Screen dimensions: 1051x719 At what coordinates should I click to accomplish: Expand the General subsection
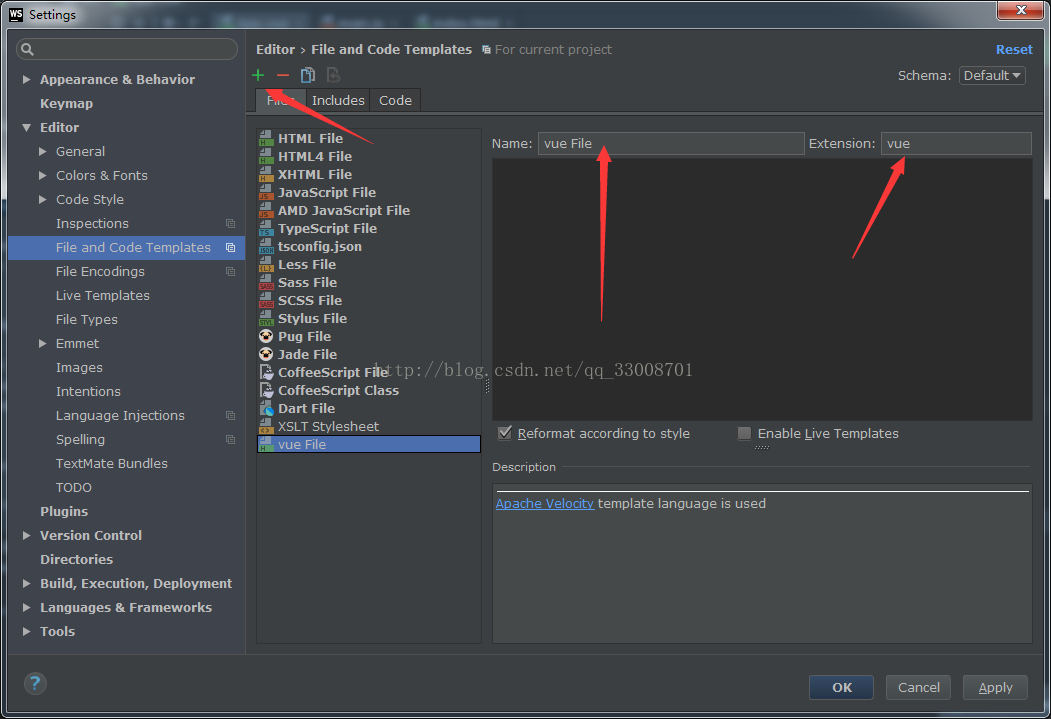click(42, 151)
